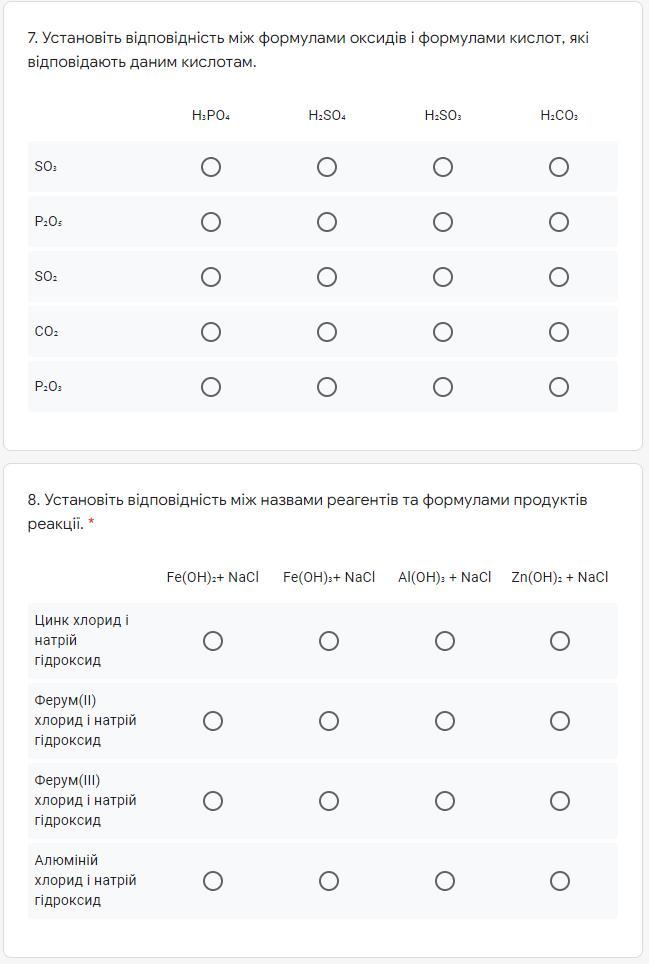Choose Fe(OH)₃ + NaCl for Ферум(III) хлорид row
Image resolution: width=649 pixels, height=964 pixels.
329,801
